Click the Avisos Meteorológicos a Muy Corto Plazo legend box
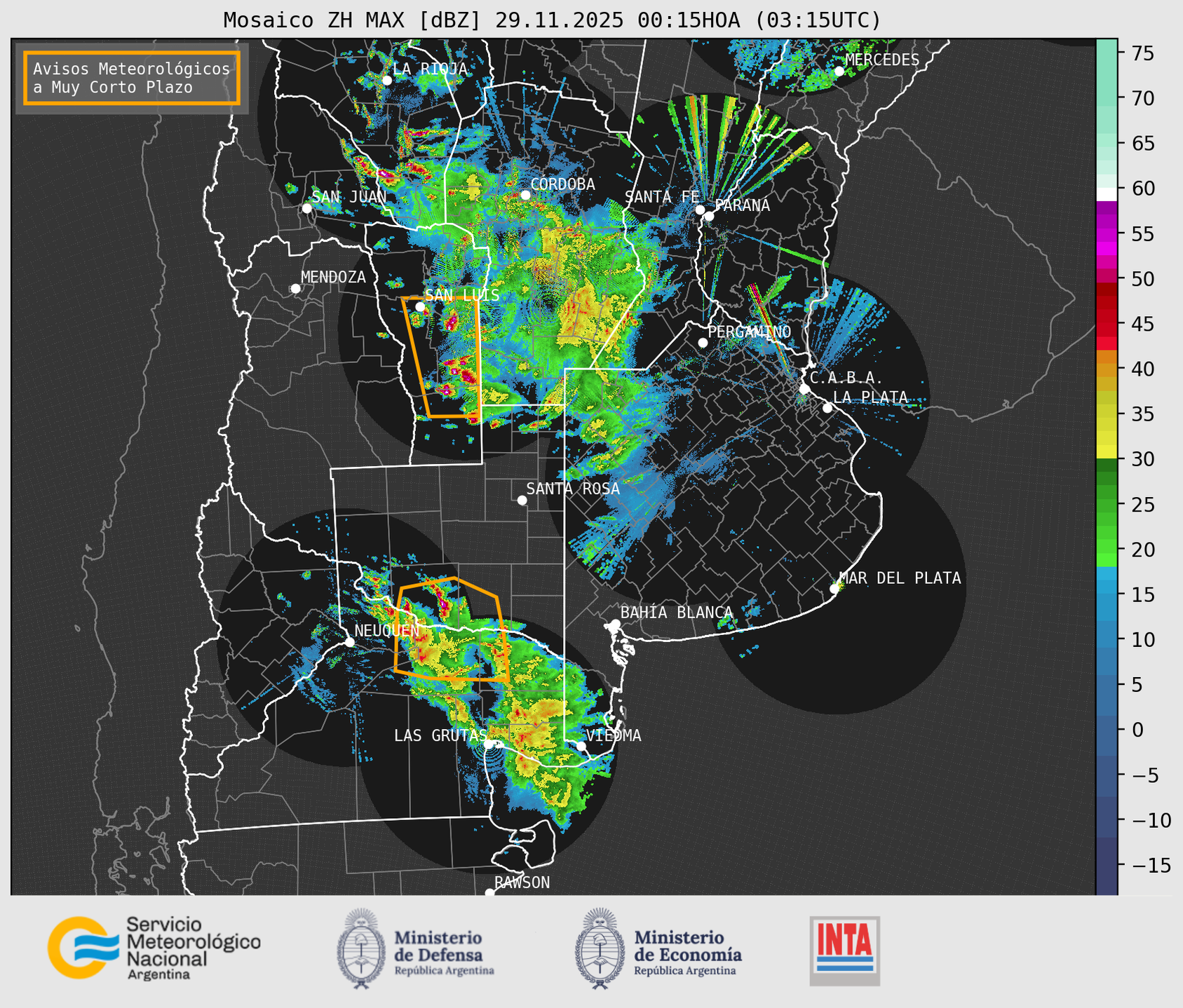This screenshot has width=1183, height=1008. [132, 78]
